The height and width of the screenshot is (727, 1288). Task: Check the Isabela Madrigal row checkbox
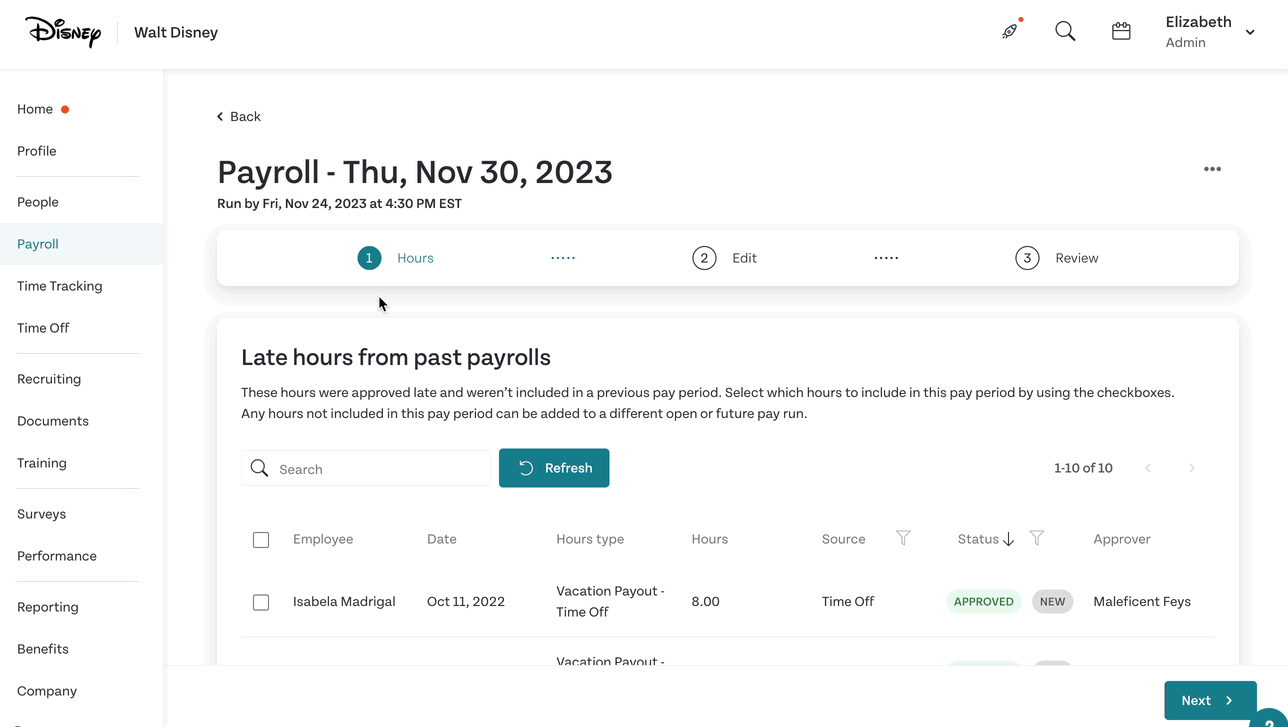[261, 602]
